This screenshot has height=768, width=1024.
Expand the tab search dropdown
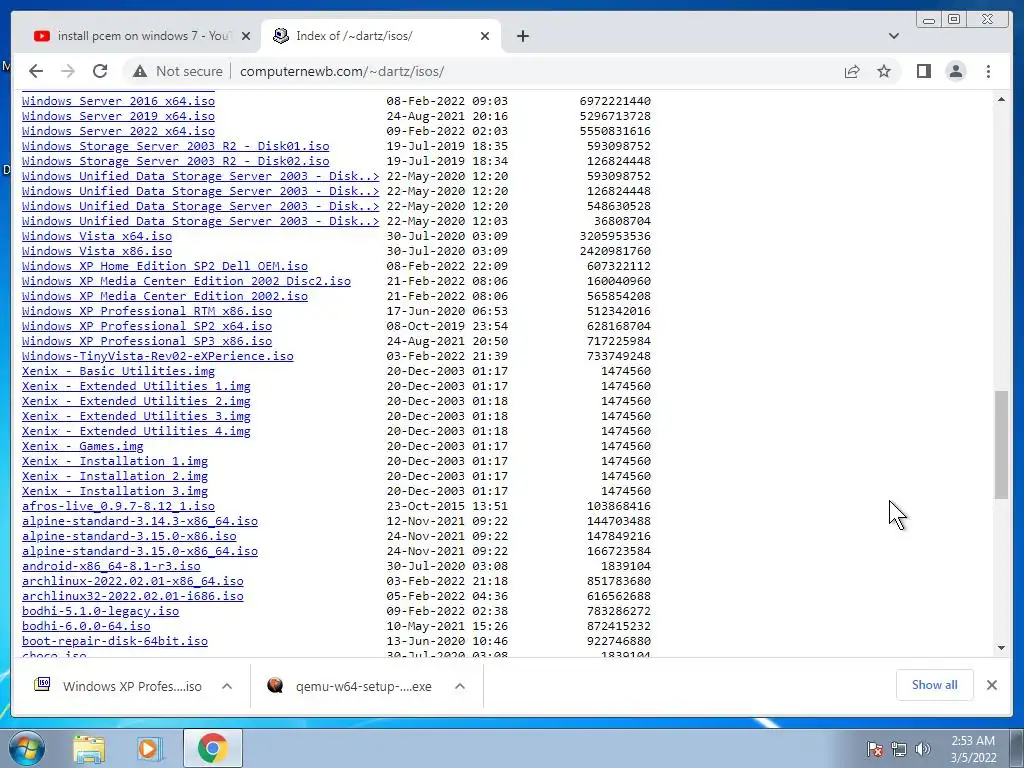coord(893,36)
